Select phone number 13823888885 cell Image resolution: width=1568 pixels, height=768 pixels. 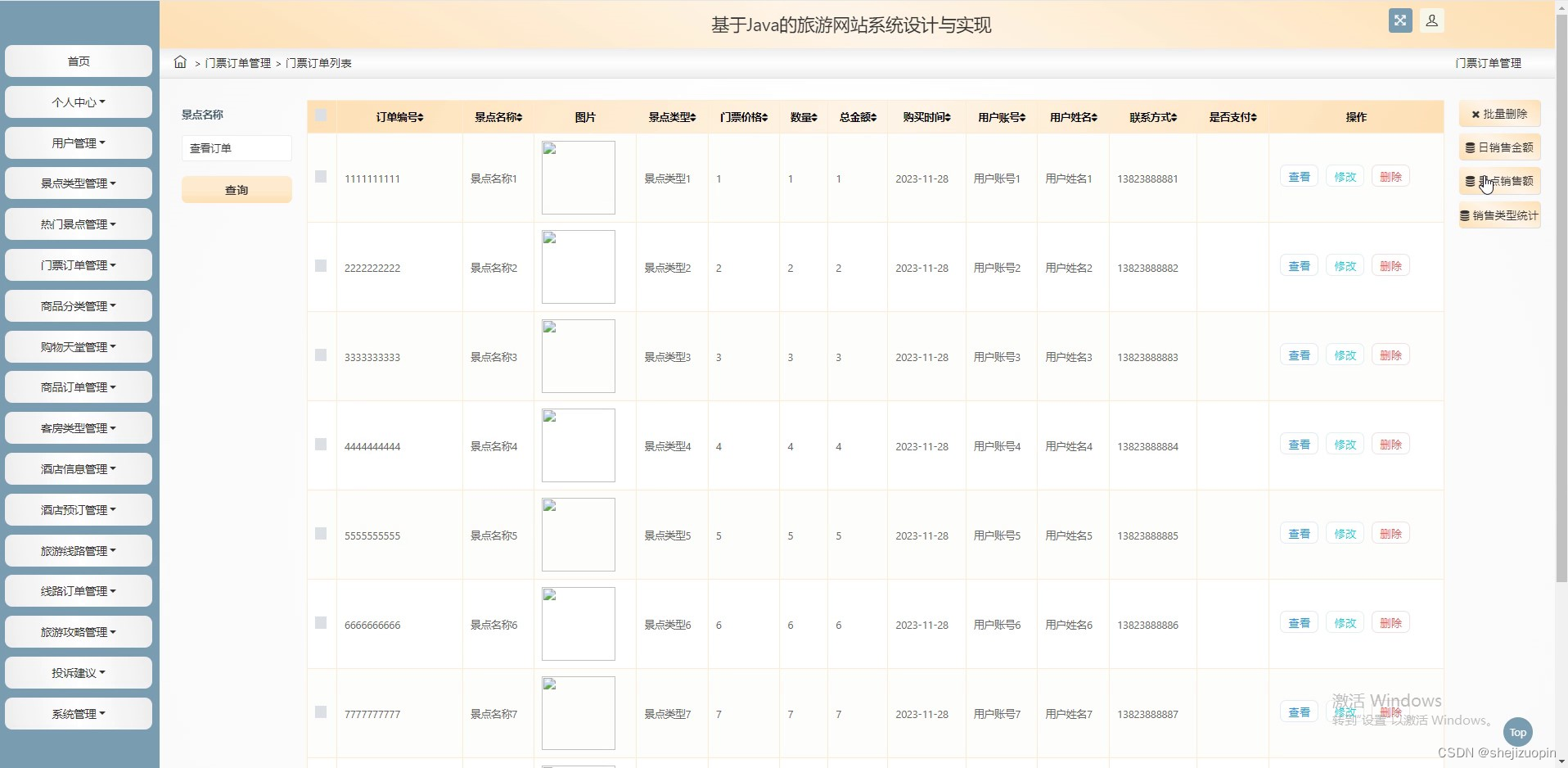(x=1147, y=536)
